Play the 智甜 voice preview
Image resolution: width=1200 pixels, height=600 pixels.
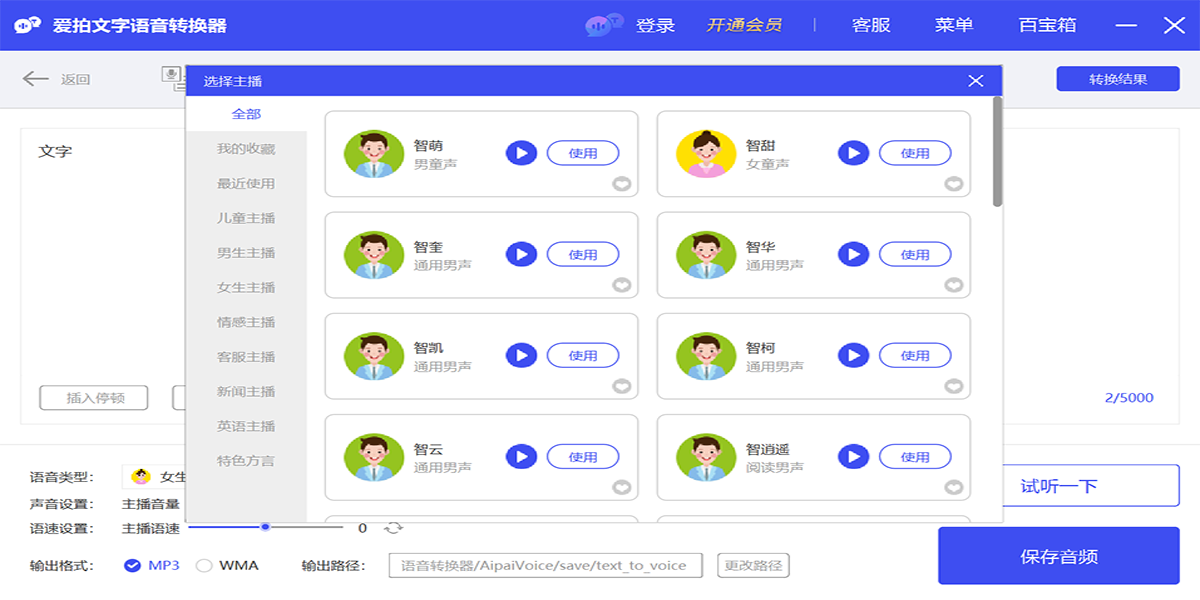[x=853, y=153]
